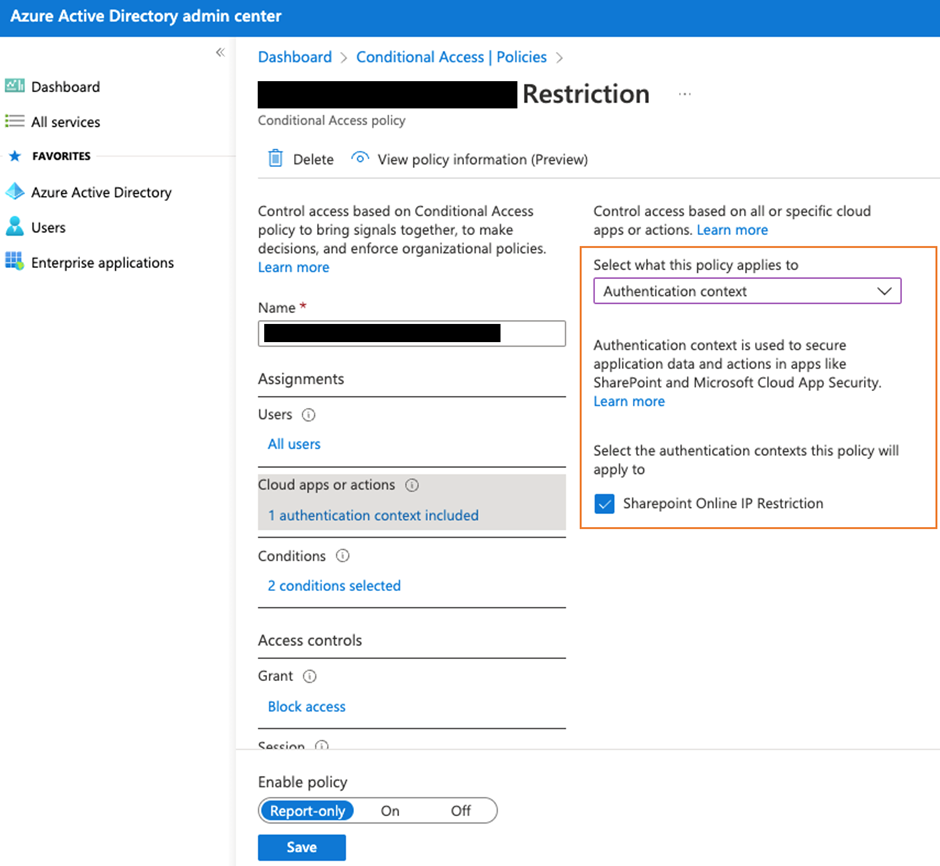Collapse the left sidebar with double-chevron icon
Screen dimensions: 940x866
point(221,53)
